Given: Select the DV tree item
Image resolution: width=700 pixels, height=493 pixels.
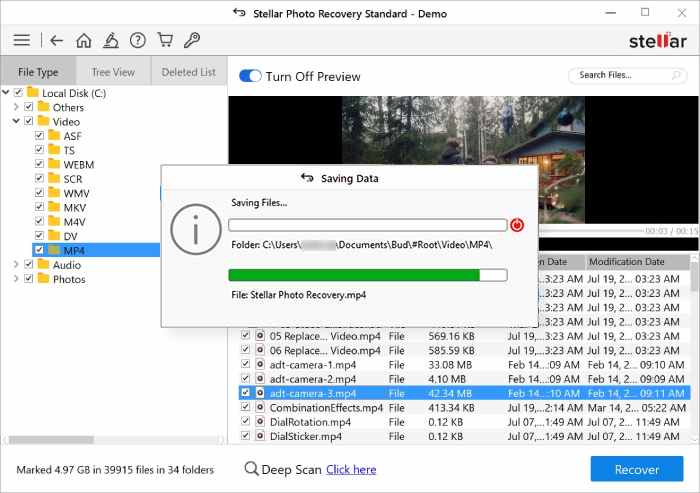Looking at the screenshot, I should [x=71, y=236].
